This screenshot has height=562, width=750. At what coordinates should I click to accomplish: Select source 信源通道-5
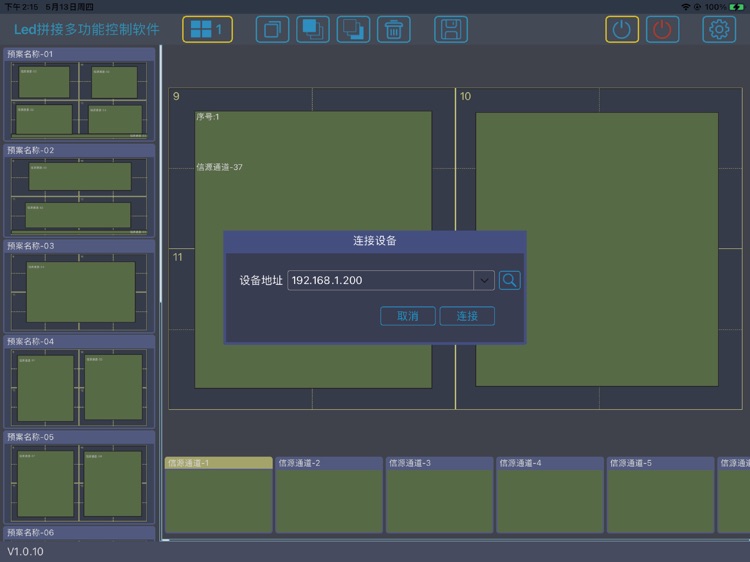(661, 495)
